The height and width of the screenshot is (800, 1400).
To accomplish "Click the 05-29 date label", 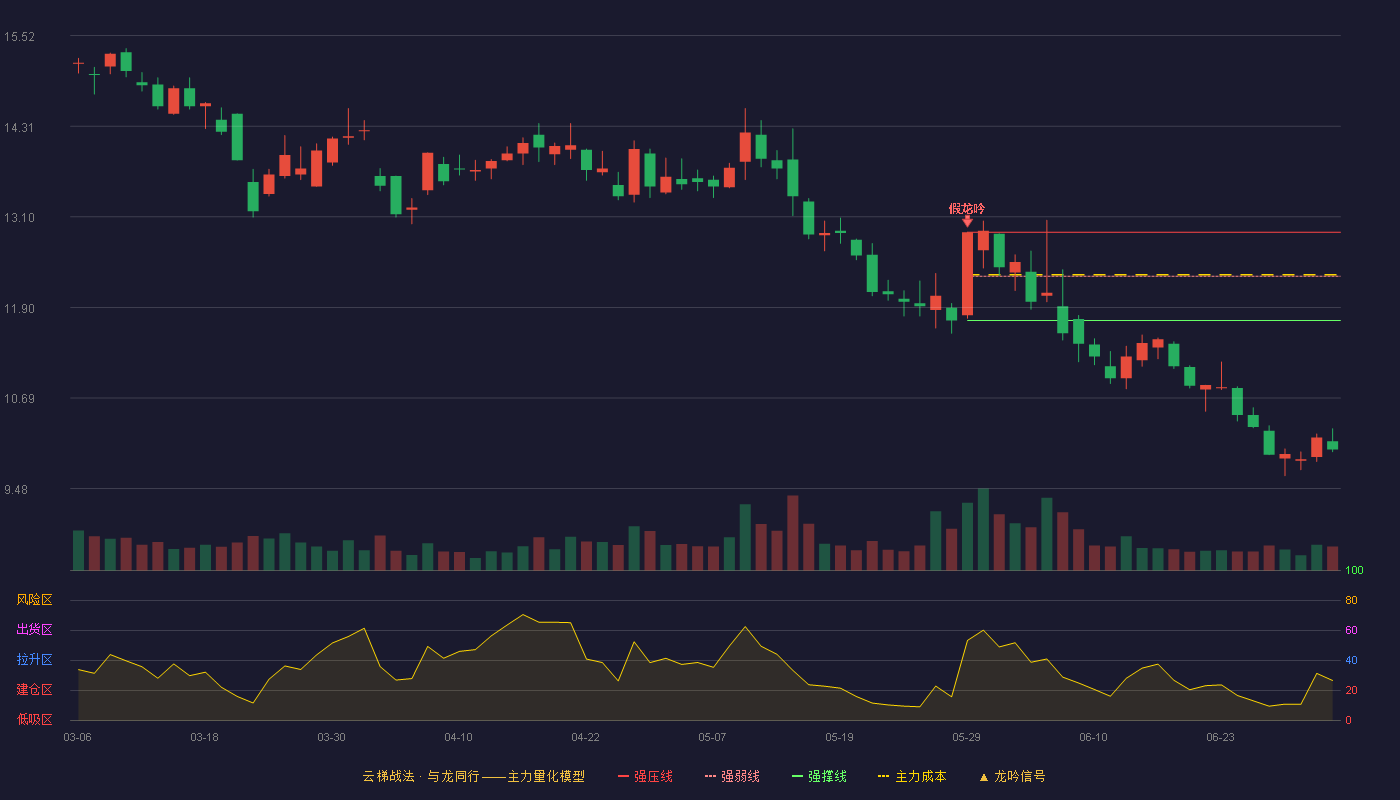I will [x=966, y=737].
